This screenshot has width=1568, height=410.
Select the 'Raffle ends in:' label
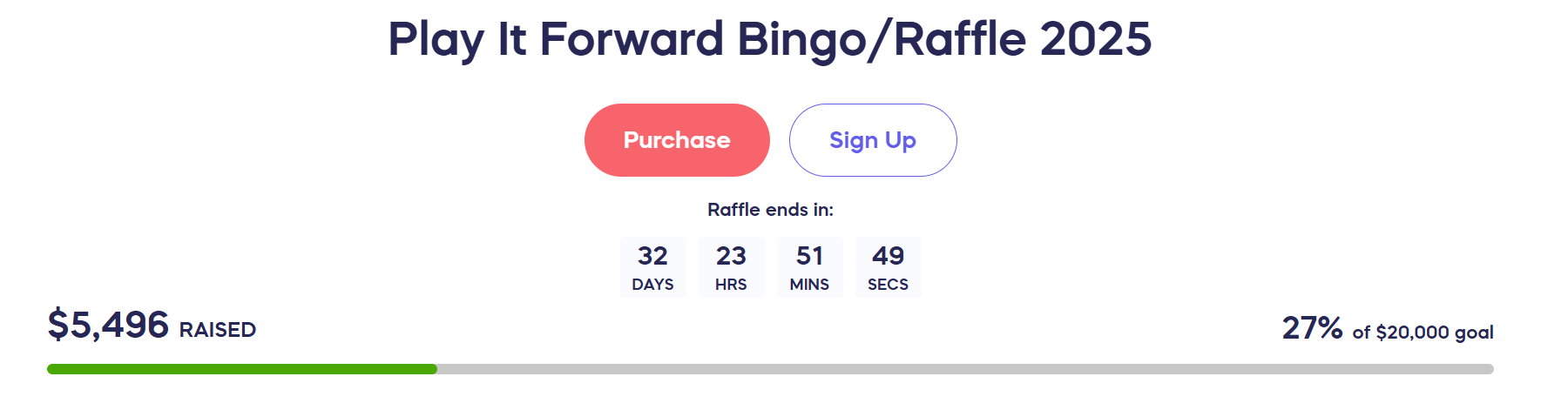[x=770, y=210]
